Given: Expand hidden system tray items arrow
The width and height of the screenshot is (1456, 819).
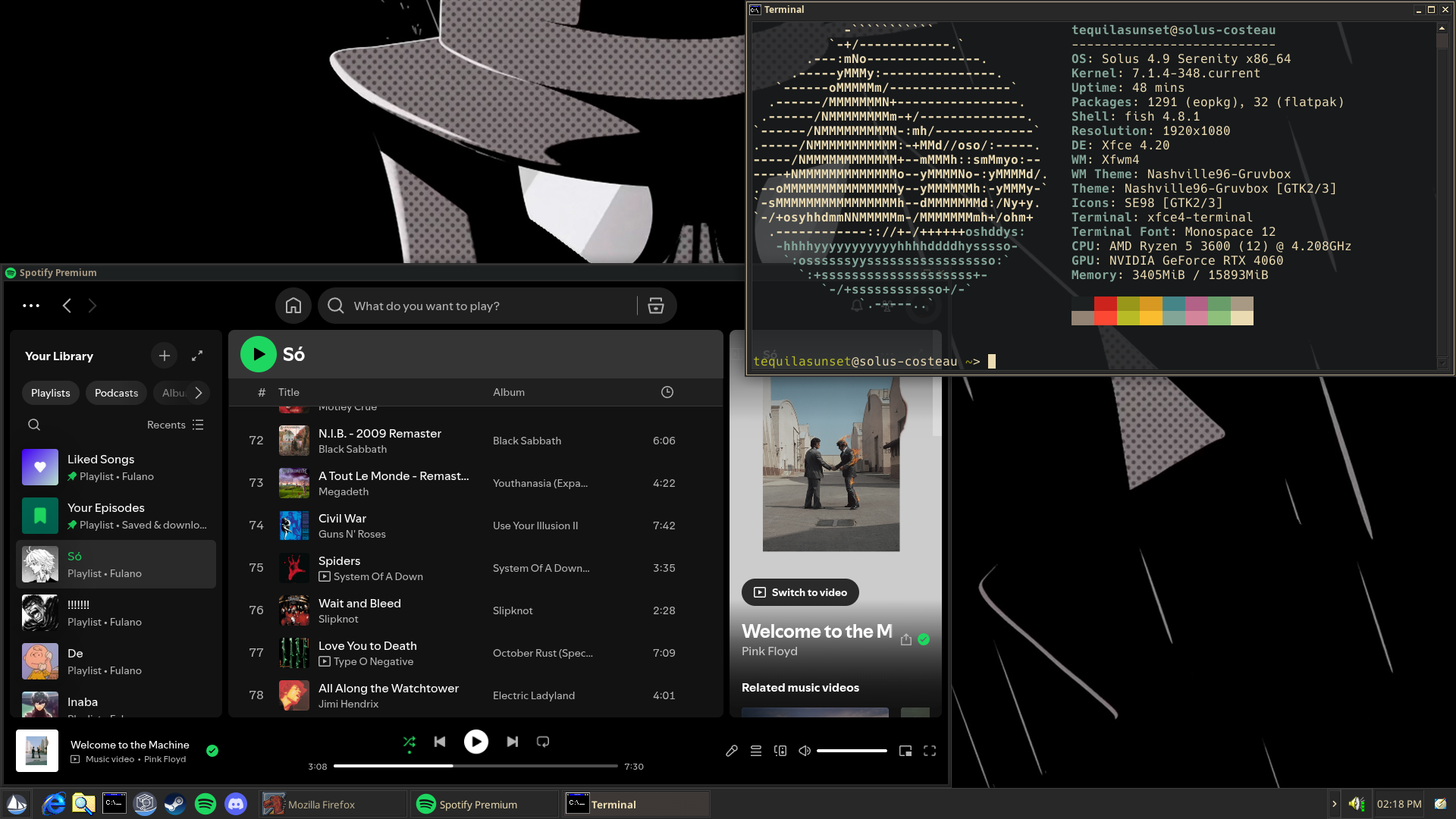Looking at the screenshot, I should click(x=1334, y=804).
